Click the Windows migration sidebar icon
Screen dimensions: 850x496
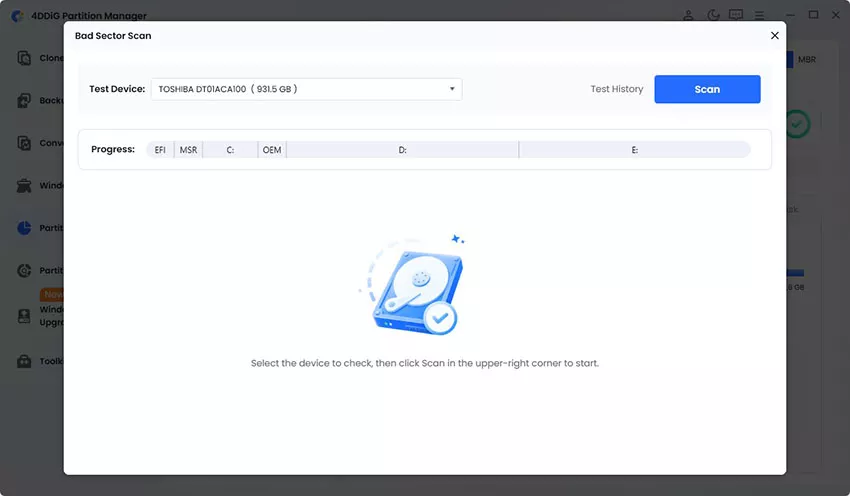click(24, 185)
